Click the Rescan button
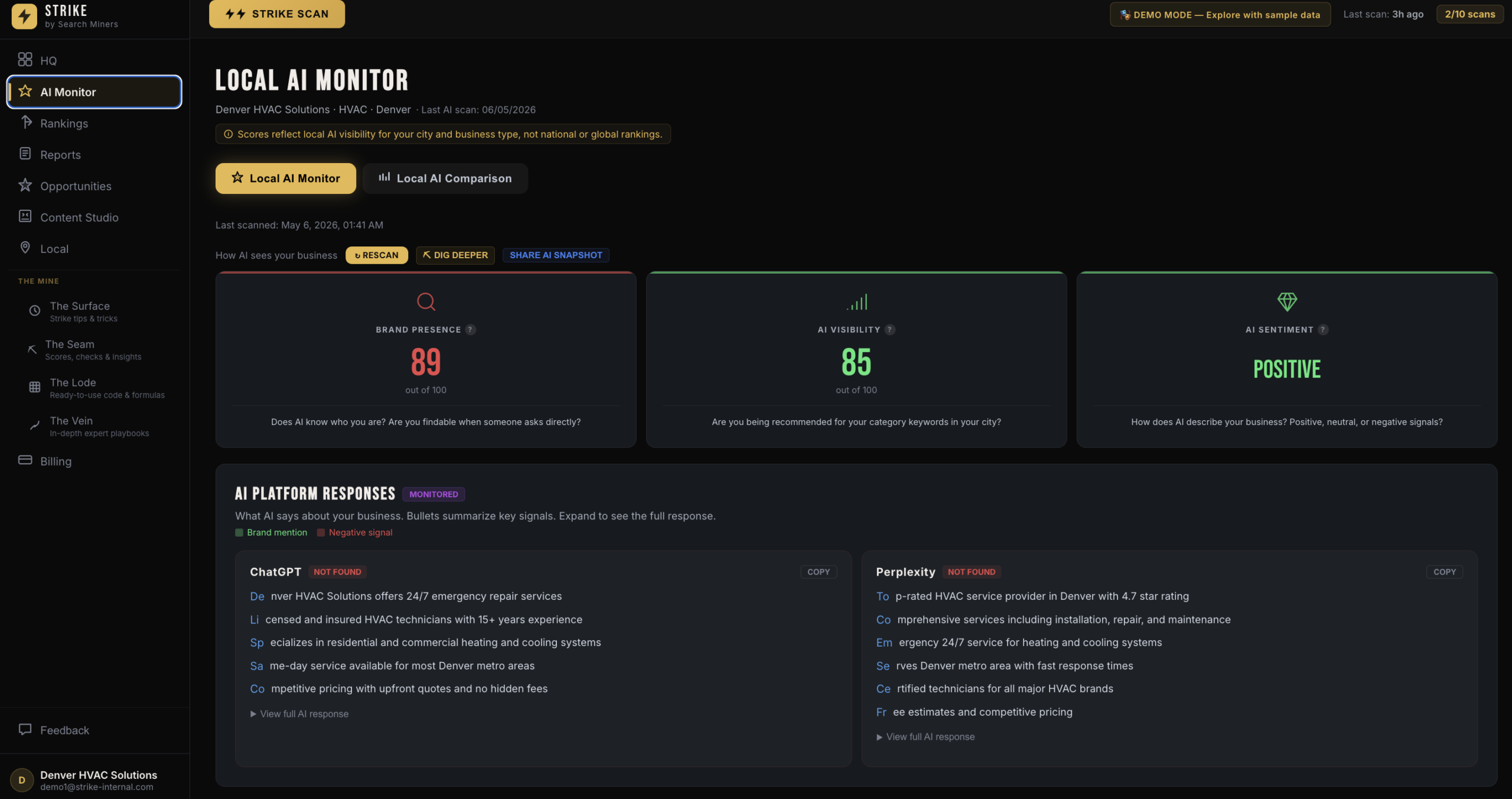Screen dimensions: 1512x799 point(377,255)
